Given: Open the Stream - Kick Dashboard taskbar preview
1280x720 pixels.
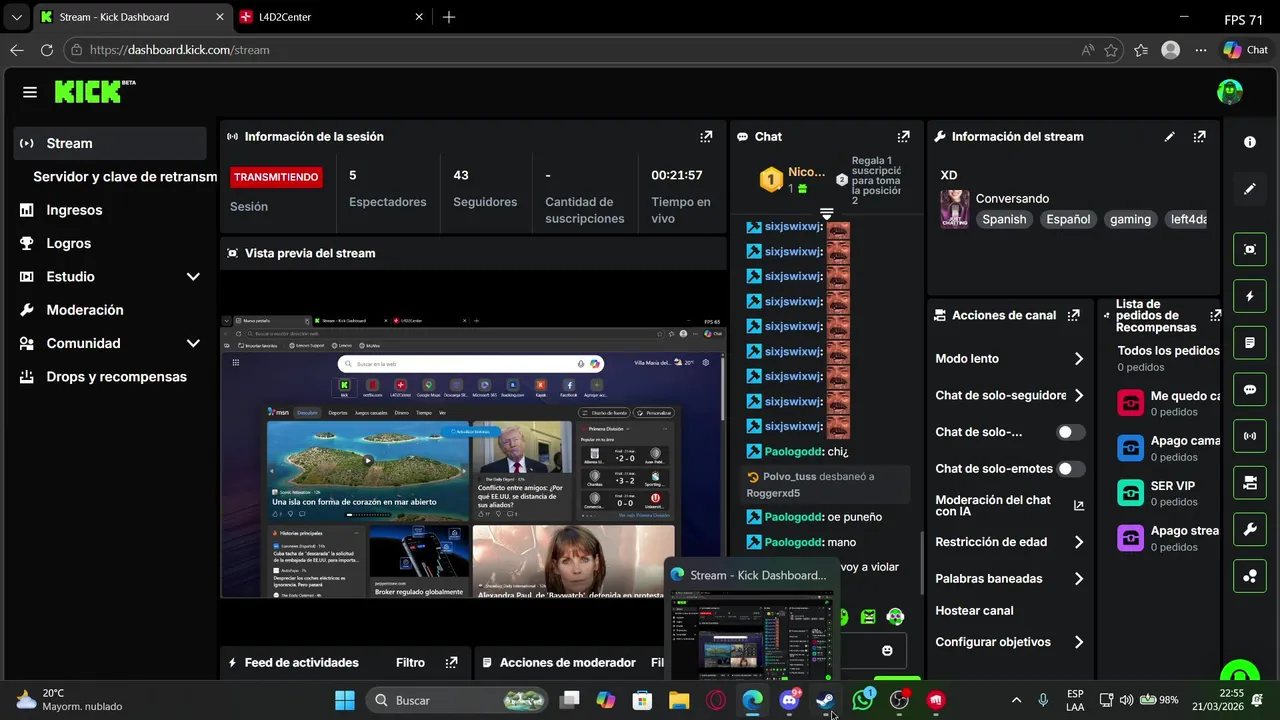Looking at the screenshot, I should tap(750, 620).
